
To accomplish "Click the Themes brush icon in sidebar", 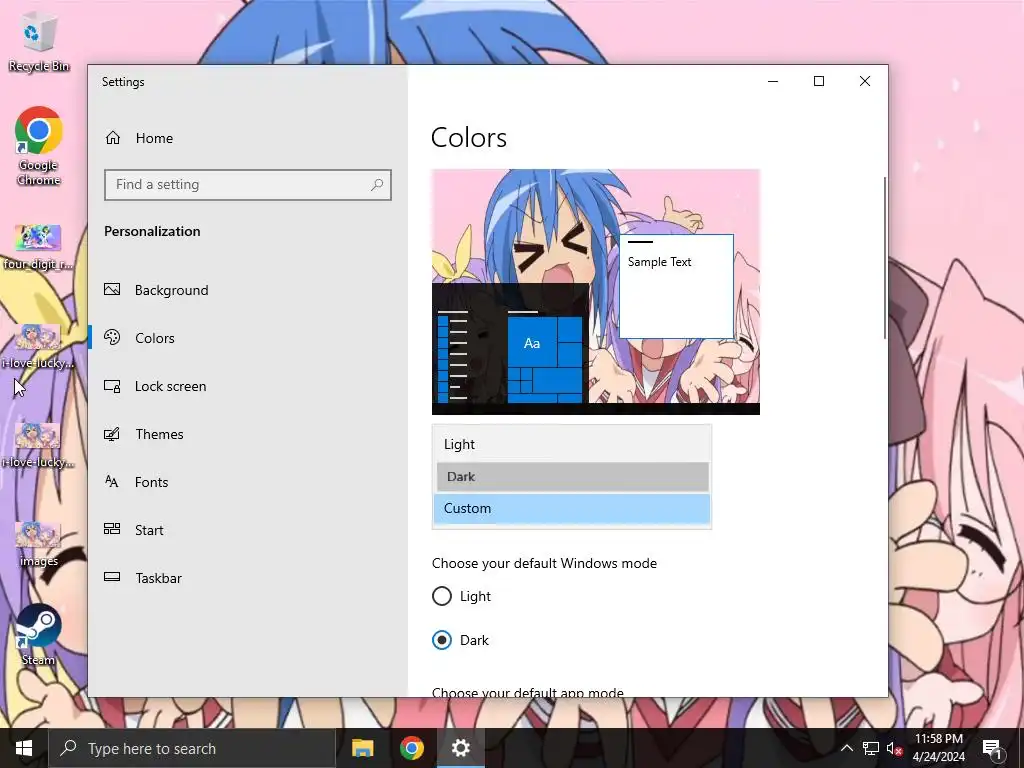I will tap(112, 434).
